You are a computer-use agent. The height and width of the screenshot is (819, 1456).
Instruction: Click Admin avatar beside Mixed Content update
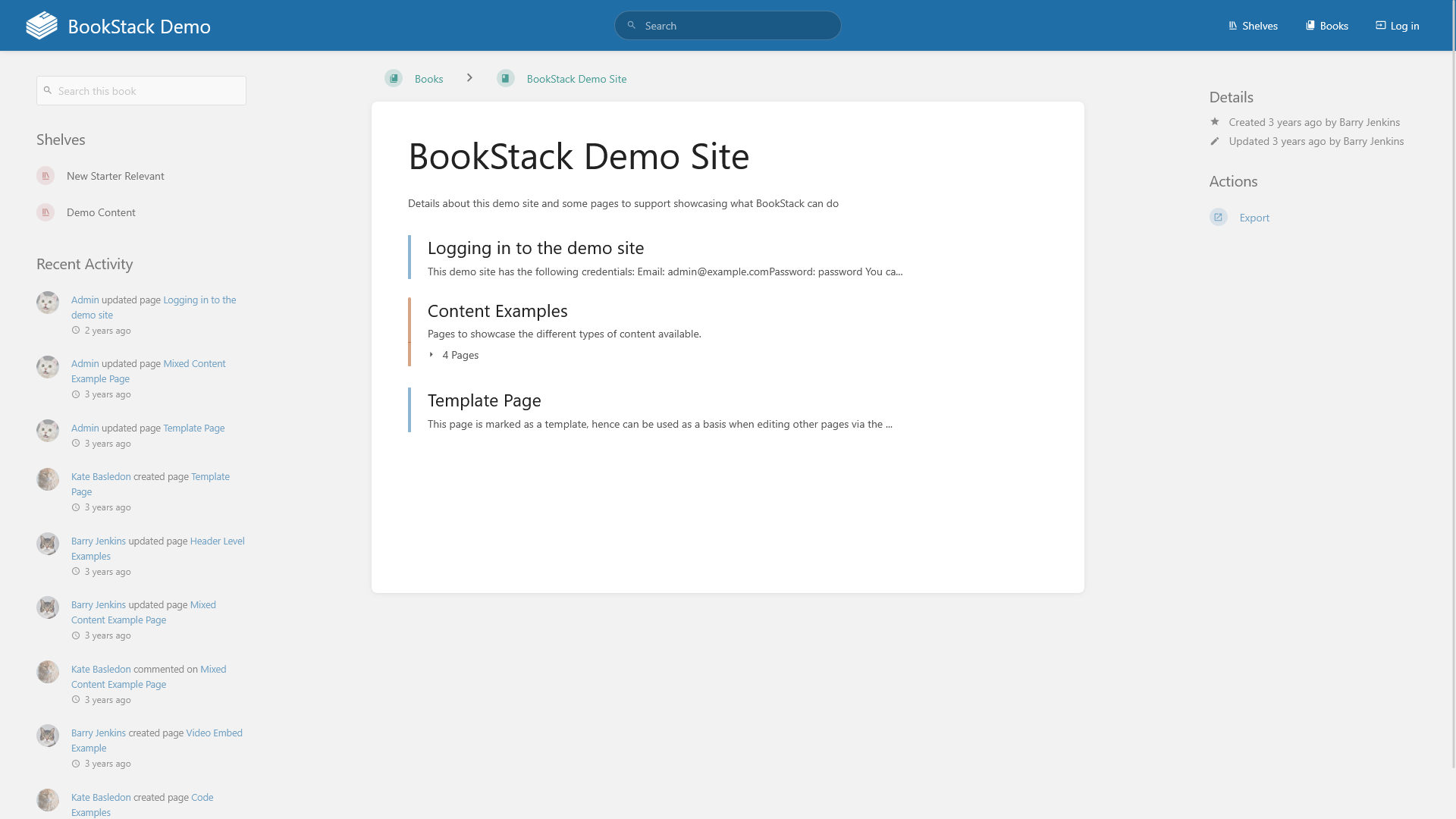coord(48,367)
